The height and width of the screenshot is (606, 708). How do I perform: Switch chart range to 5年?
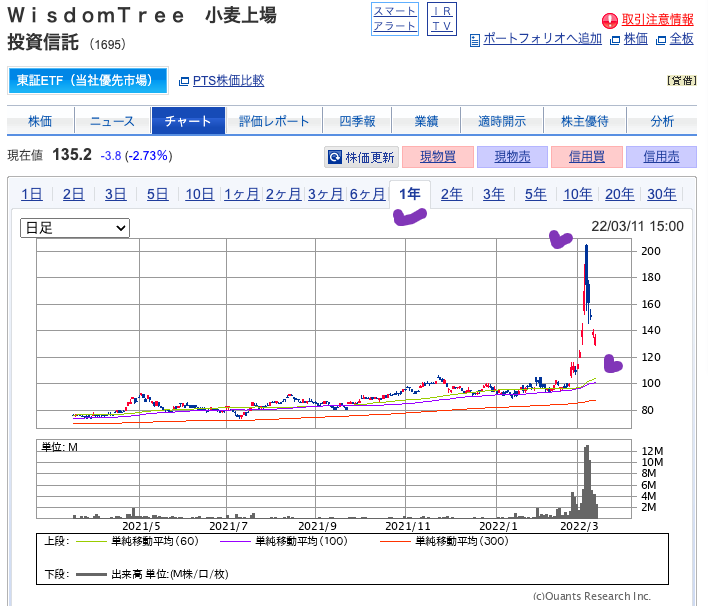(x=536, y=194)
